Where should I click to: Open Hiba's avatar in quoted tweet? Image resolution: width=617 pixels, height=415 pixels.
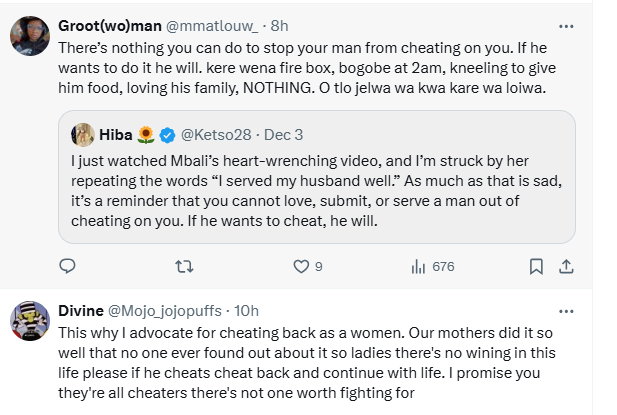(x=82, y=134)
